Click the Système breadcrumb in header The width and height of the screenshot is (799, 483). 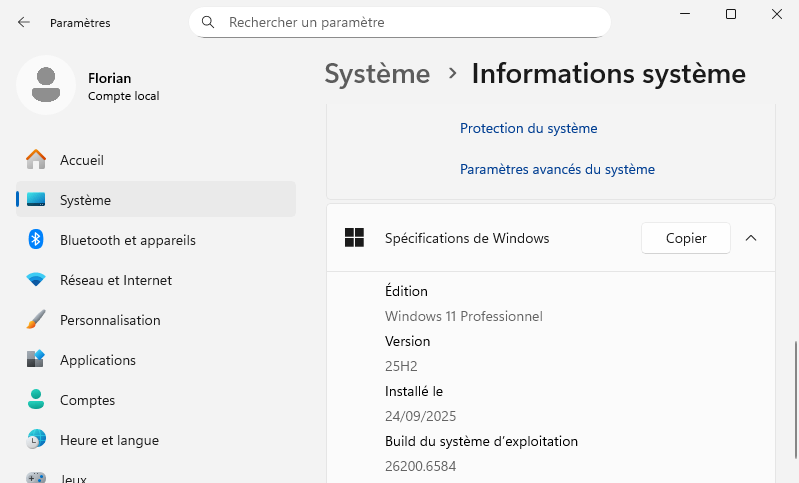coord(377,73)
